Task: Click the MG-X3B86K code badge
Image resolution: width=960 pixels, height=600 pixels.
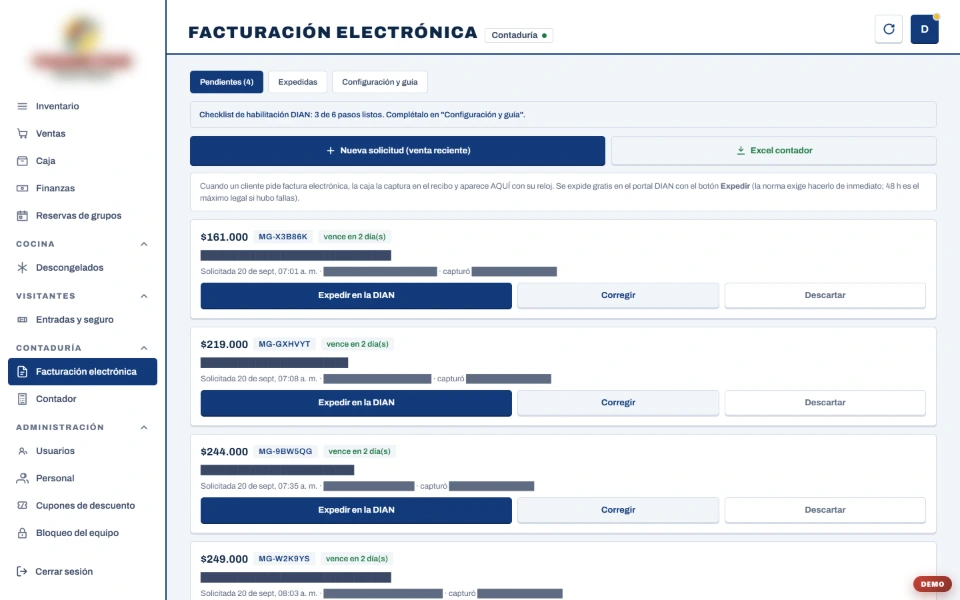Action: tap(283, 237)
